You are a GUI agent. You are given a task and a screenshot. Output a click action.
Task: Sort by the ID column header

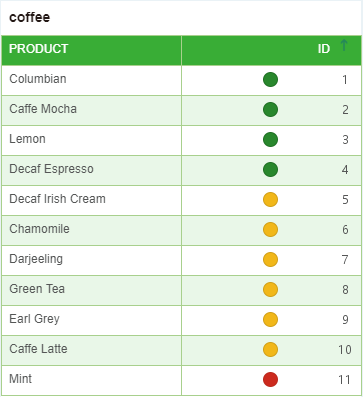(x=324, y=49)
